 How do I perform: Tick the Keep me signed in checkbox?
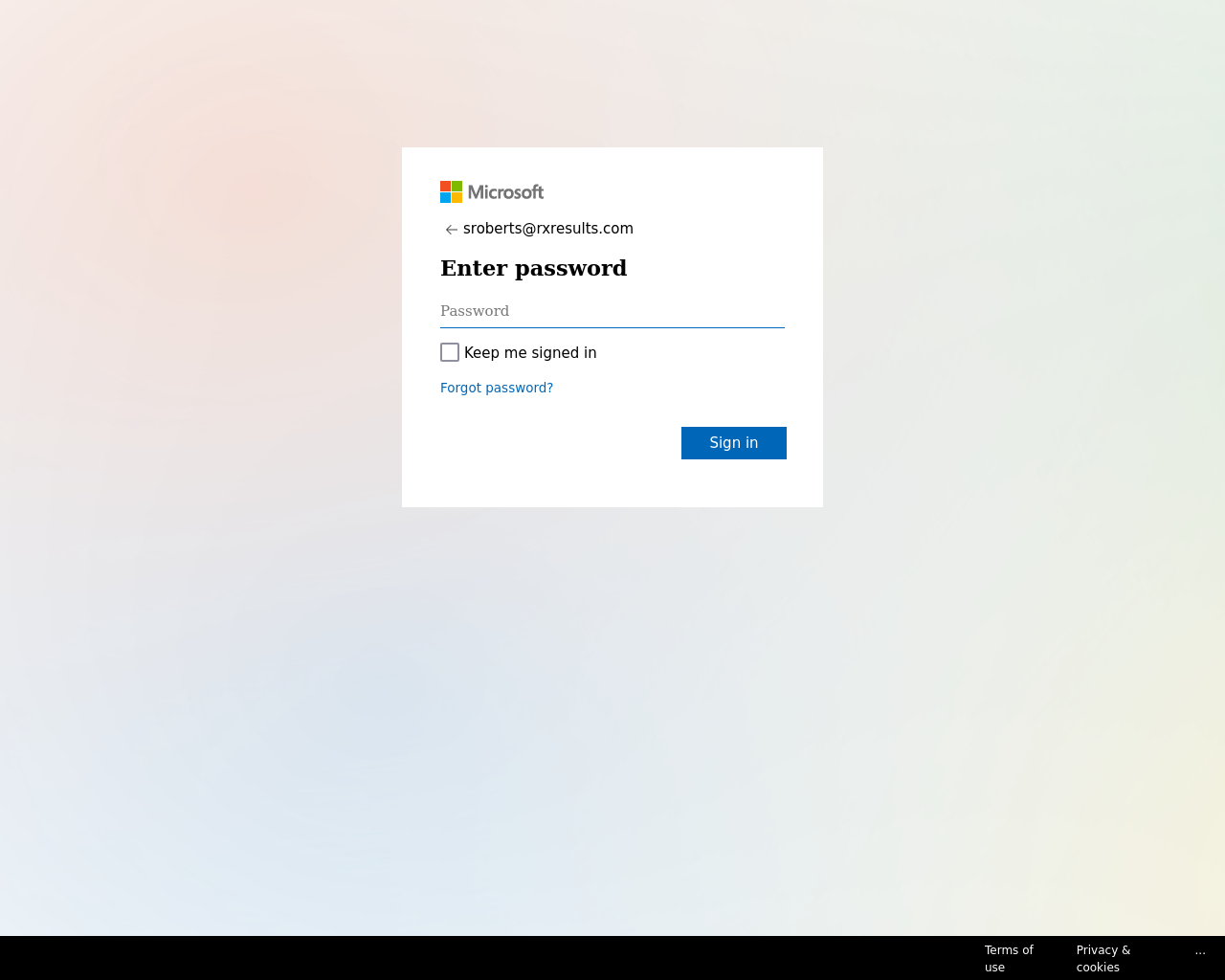[x=450, y=352]
